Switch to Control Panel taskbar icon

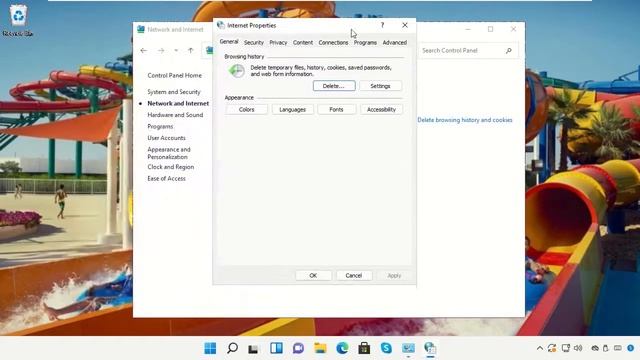[408, 348]
